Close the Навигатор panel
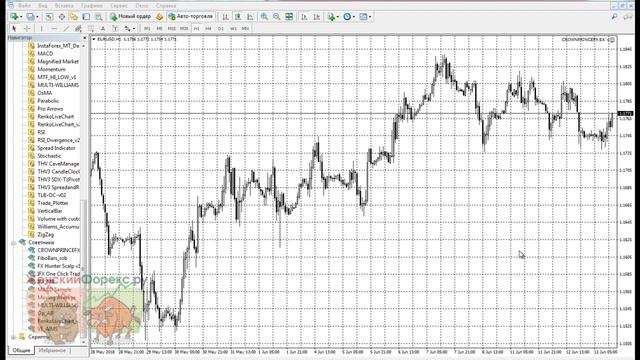This screenshot has height=360, width=640. pos(84,38)
